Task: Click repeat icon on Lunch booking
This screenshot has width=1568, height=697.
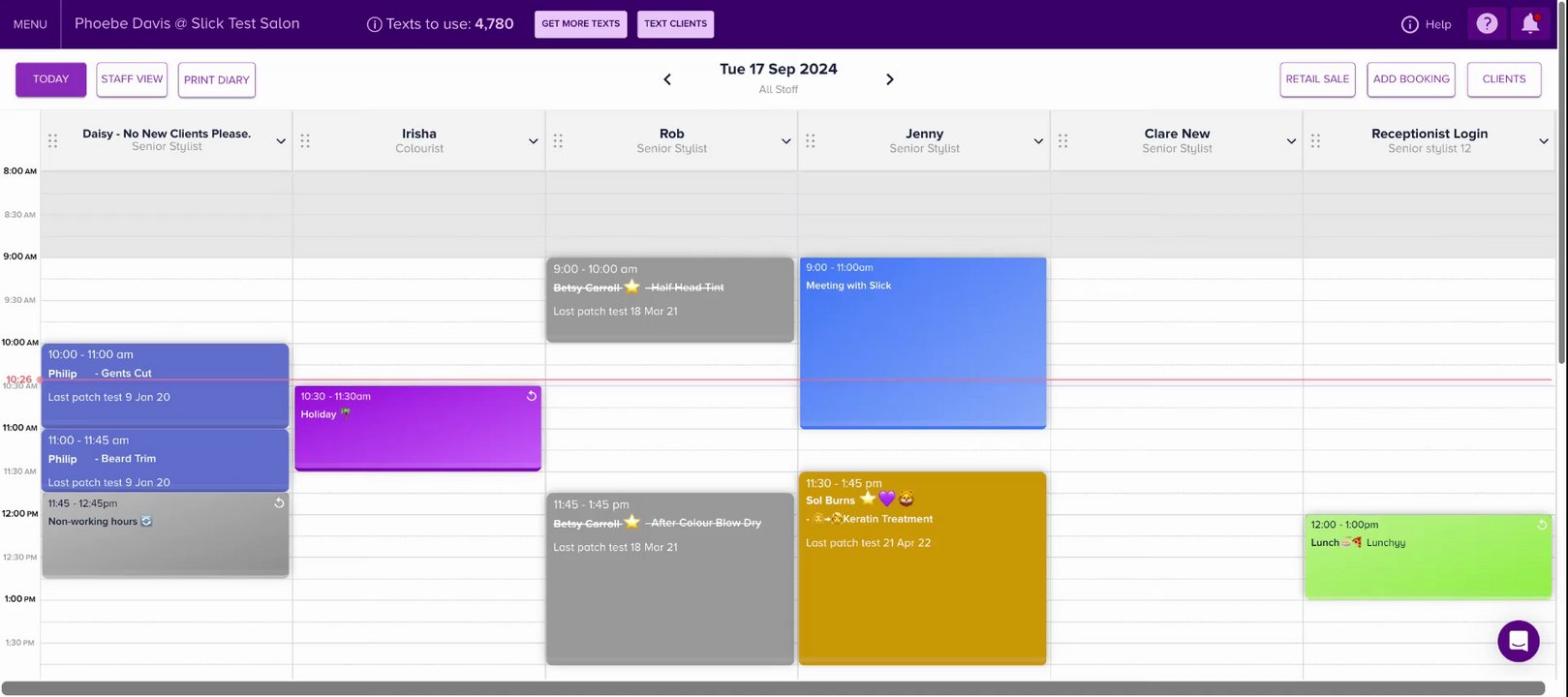Action: click(x=1542, y=525)
